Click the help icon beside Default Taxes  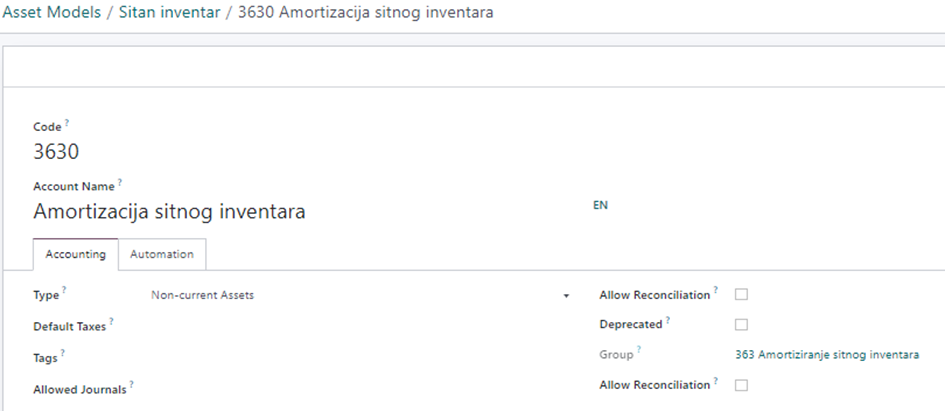(x=111, y=321)
